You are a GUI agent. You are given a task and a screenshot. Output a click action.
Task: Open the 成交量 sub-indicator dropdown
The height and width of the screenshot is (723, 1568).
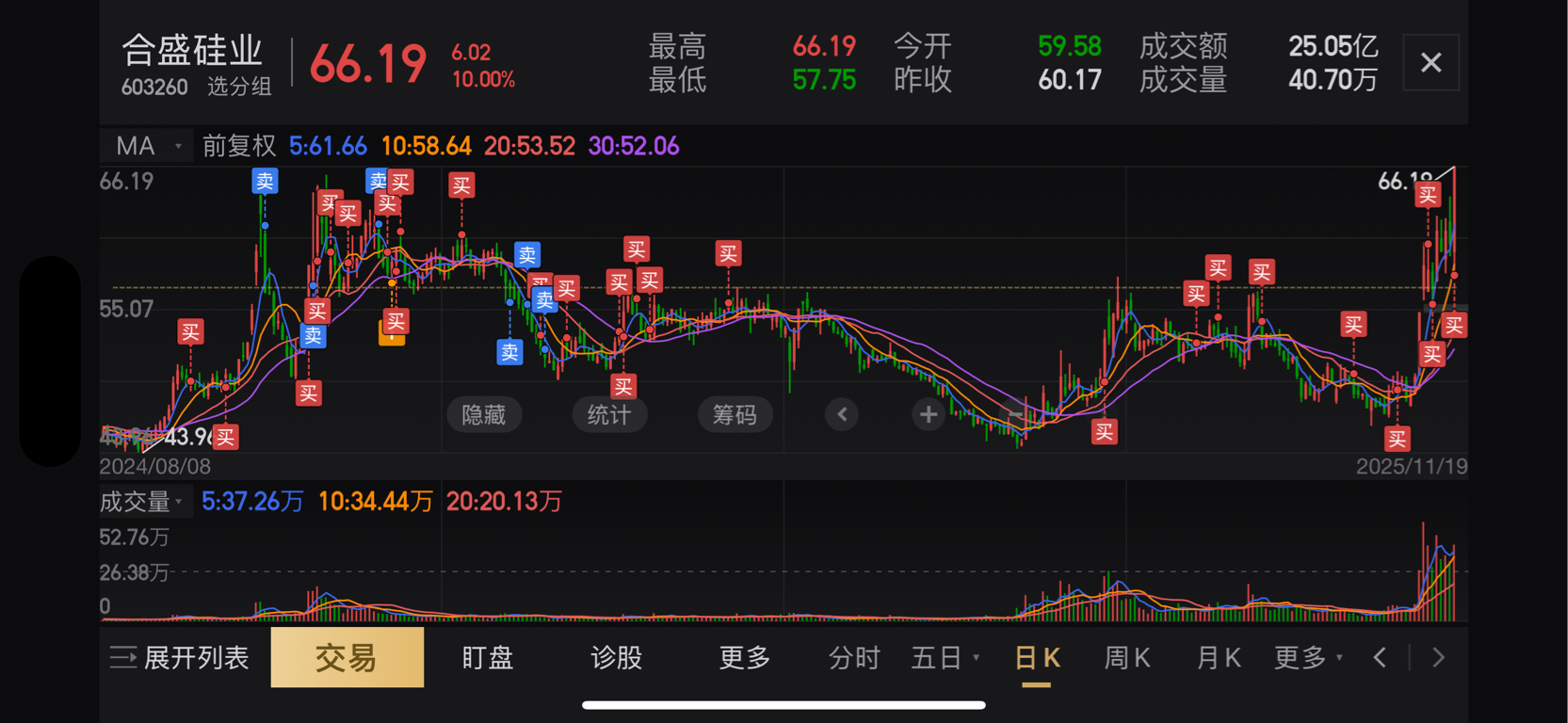[142, 502]
